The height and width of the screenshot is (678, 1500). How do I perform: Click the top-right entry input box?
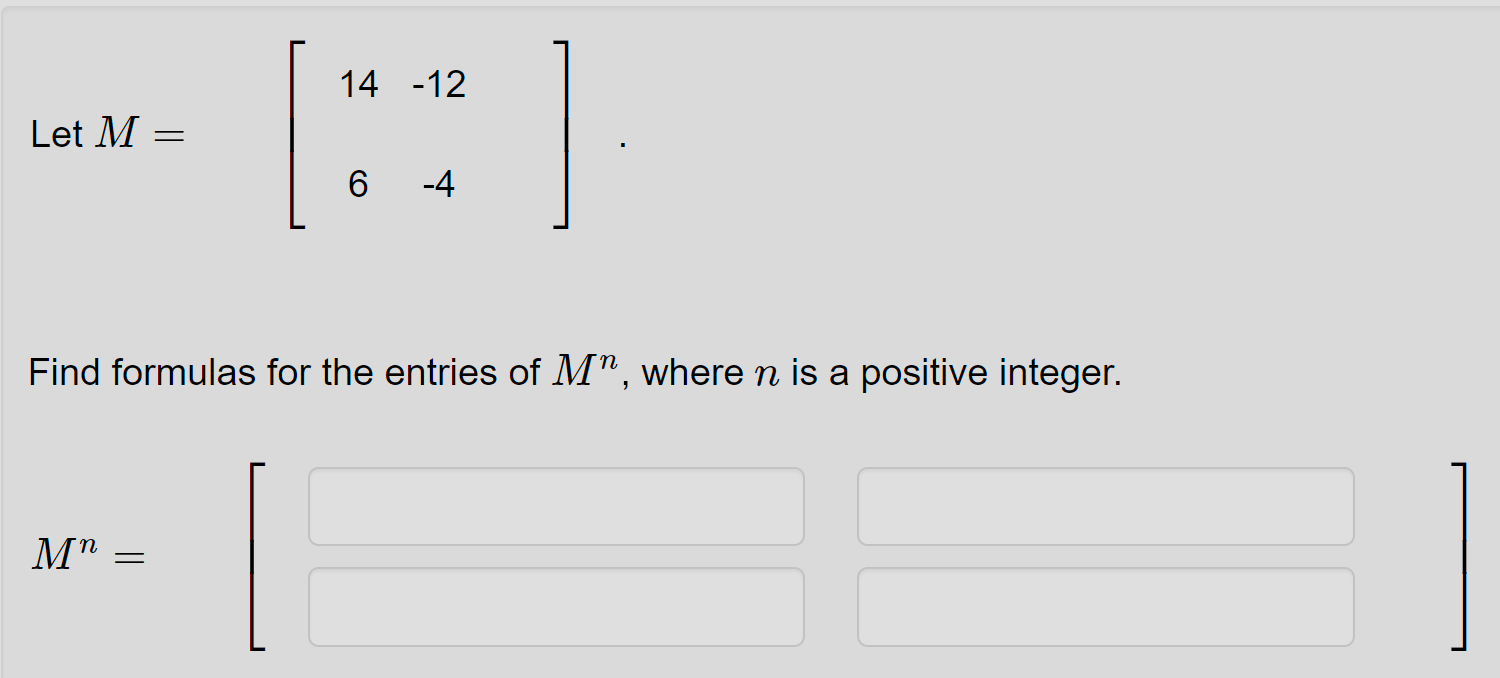click(x=1105, y=507)
